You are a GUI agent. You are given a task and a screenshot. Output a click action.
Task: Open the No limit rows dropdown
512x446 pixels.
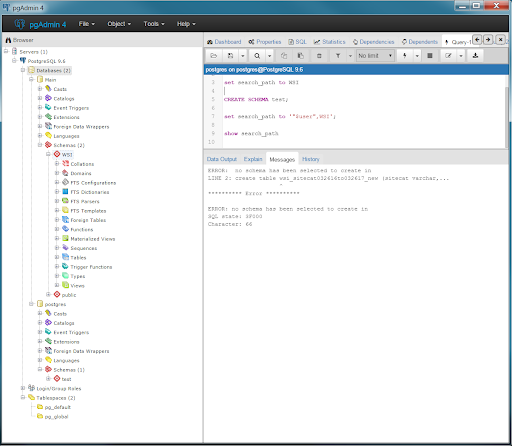tap(375, 56)
